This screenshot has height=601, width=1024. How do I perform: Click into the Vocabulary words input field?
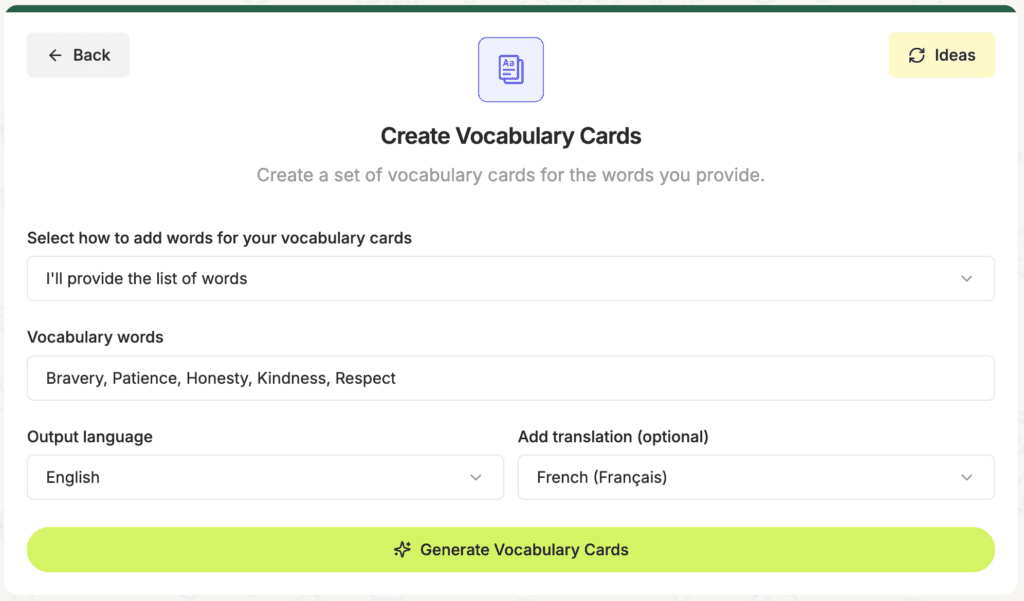point(511,378)
